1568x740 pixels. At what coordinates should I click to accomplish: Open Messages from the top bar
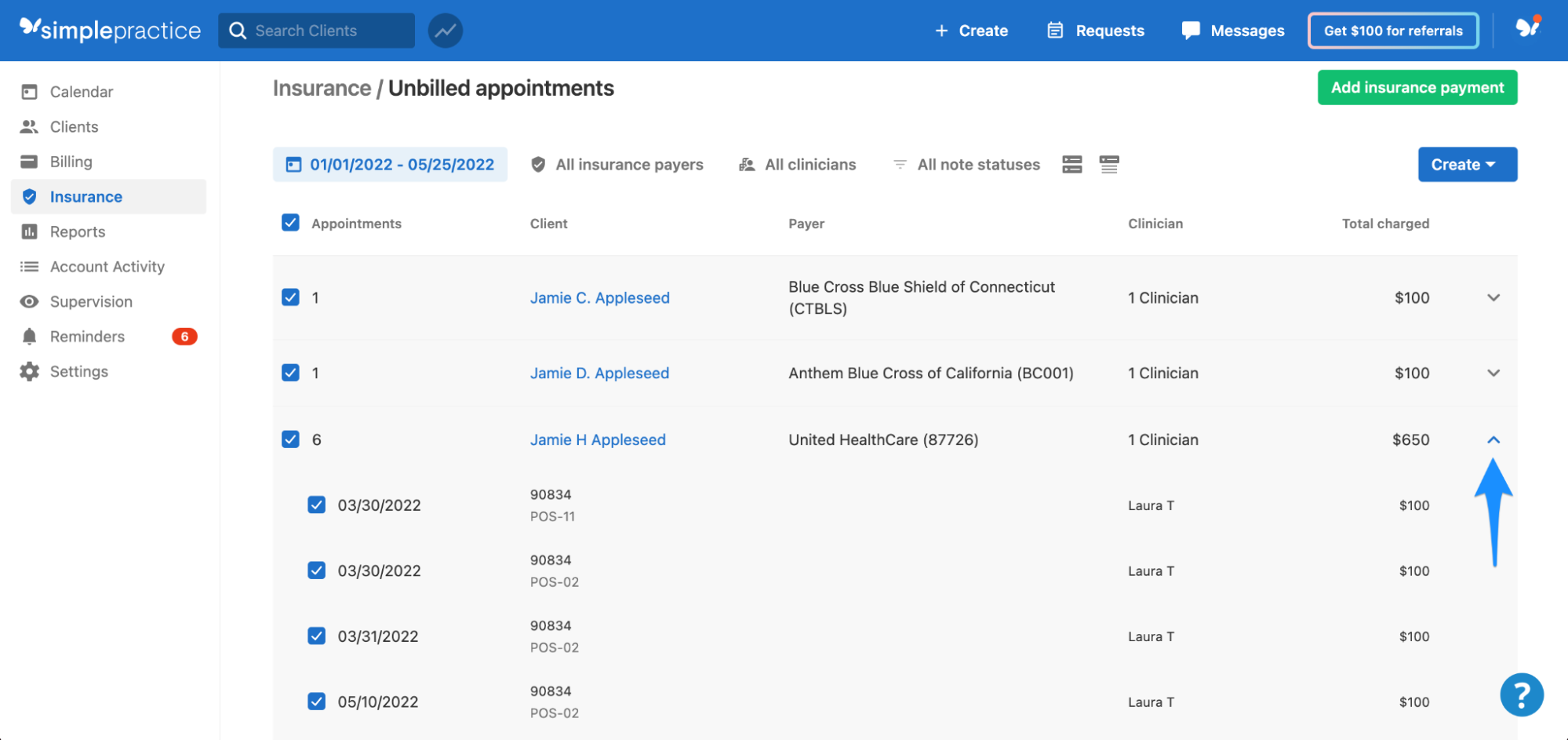click(x=1233, y=31)
